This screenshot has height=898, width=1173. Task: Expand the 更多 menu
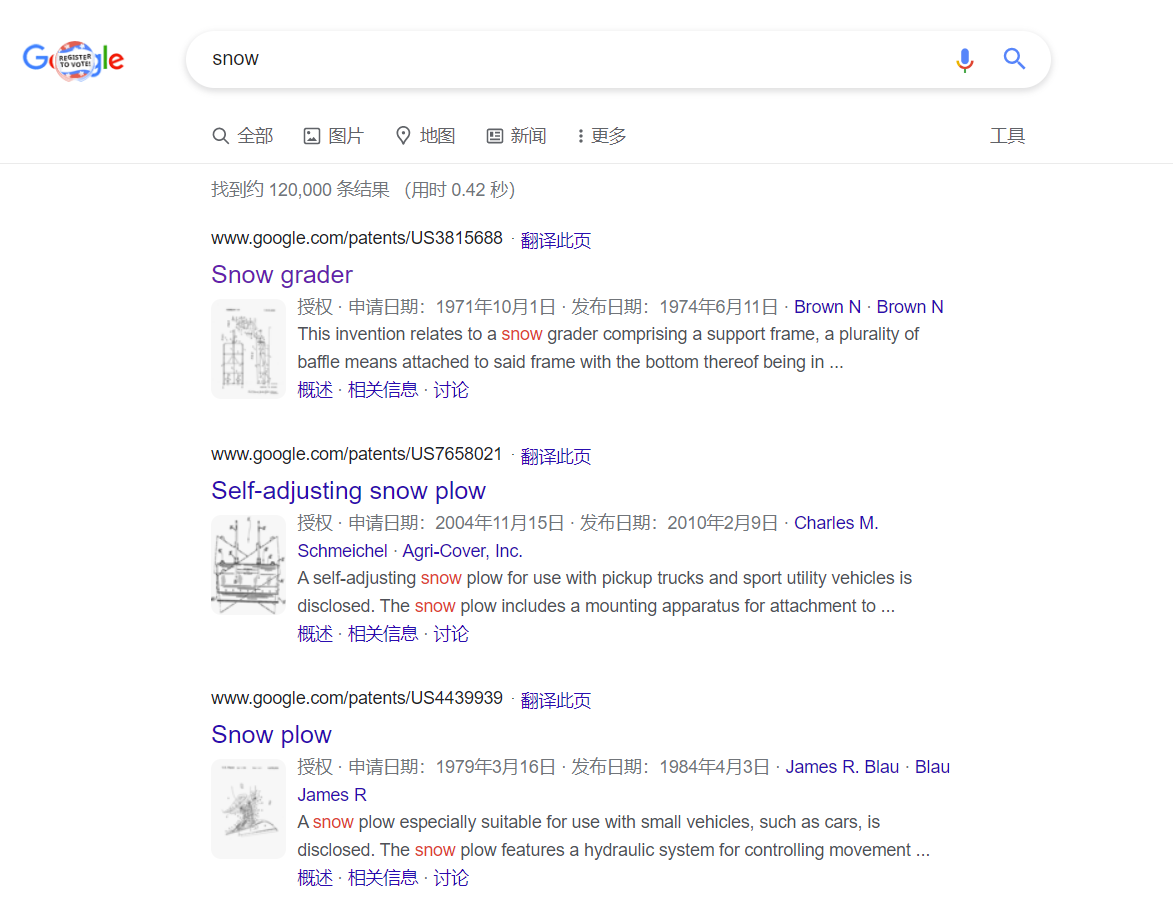[x=602, y=136]
